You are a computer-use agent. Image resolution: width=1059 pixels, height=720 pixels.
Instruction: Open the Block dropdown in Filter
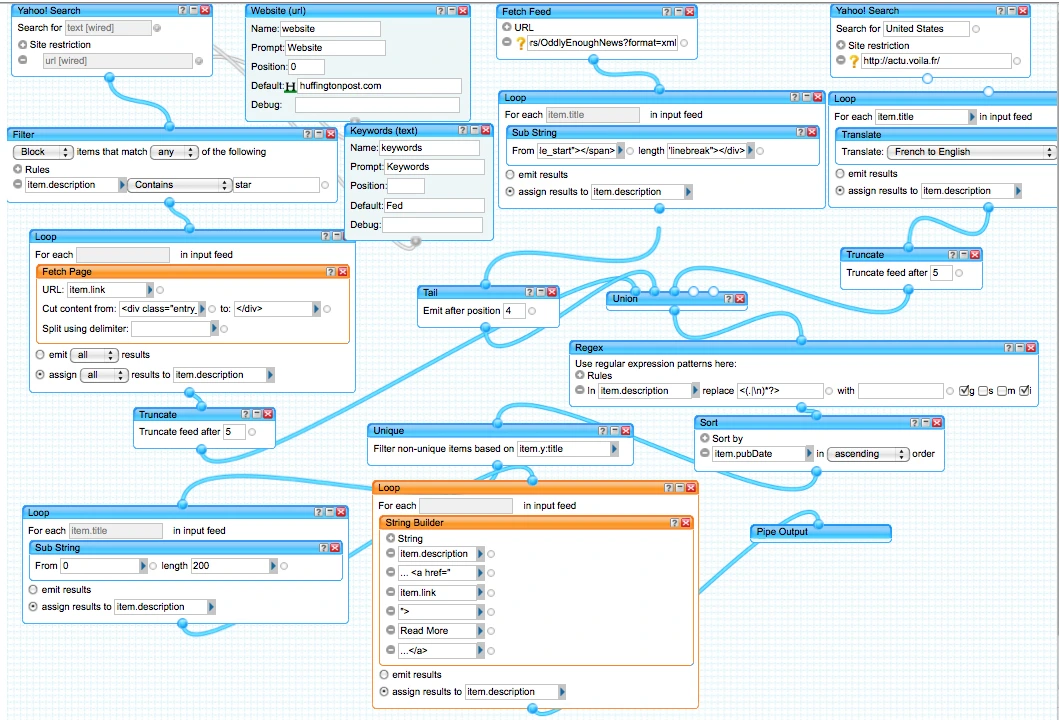click(44, 152)
